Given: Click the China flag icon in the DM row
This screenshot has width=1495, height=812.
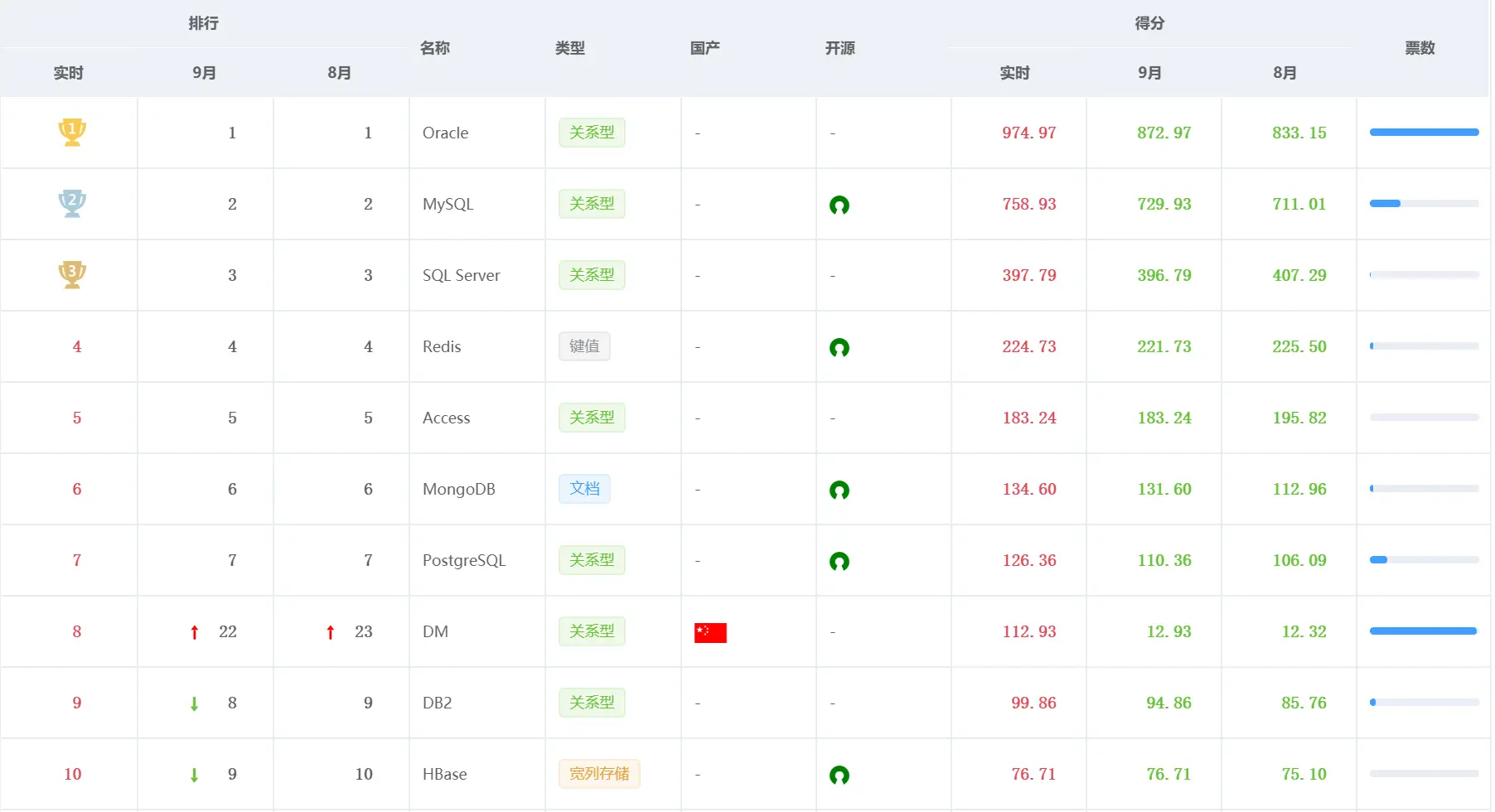Looking at the screenshot, I should [710, 632].
